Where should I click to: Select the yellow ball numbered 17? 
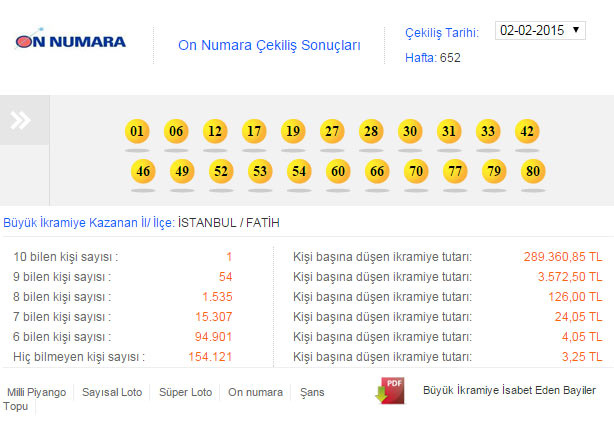(x=254, y=131)
